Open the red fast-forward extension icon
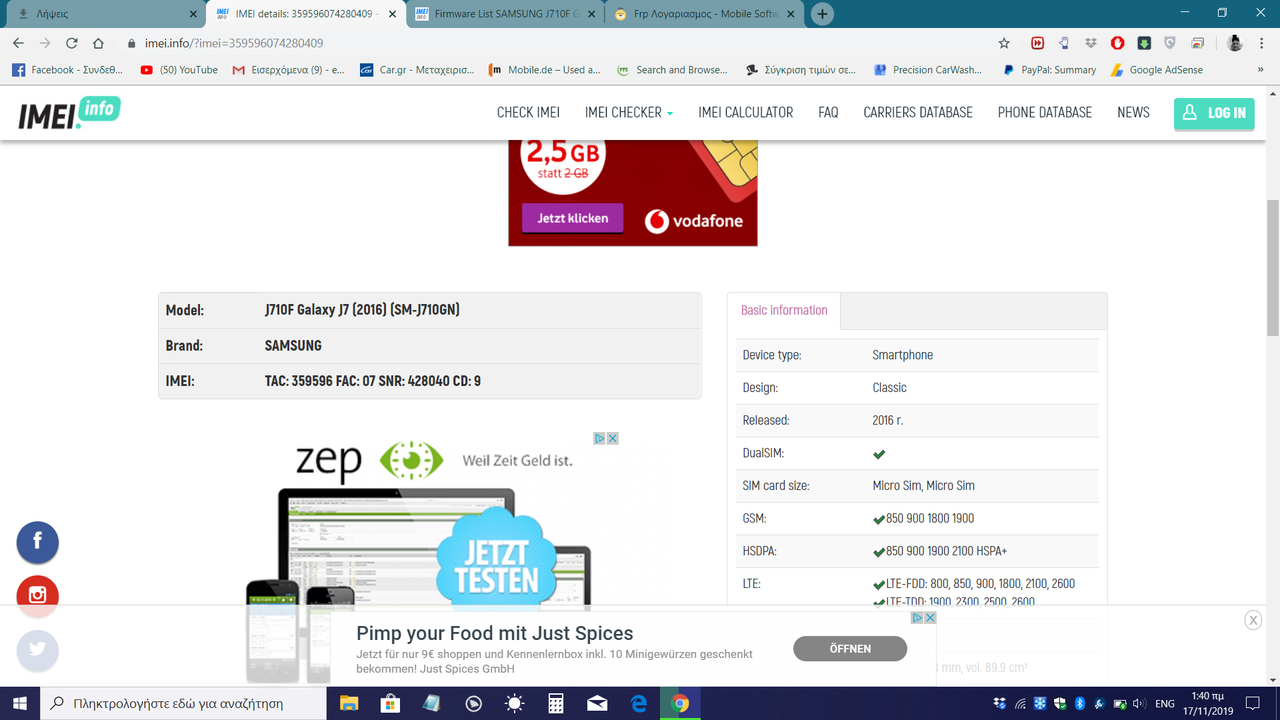 (x=1037, y=43)
